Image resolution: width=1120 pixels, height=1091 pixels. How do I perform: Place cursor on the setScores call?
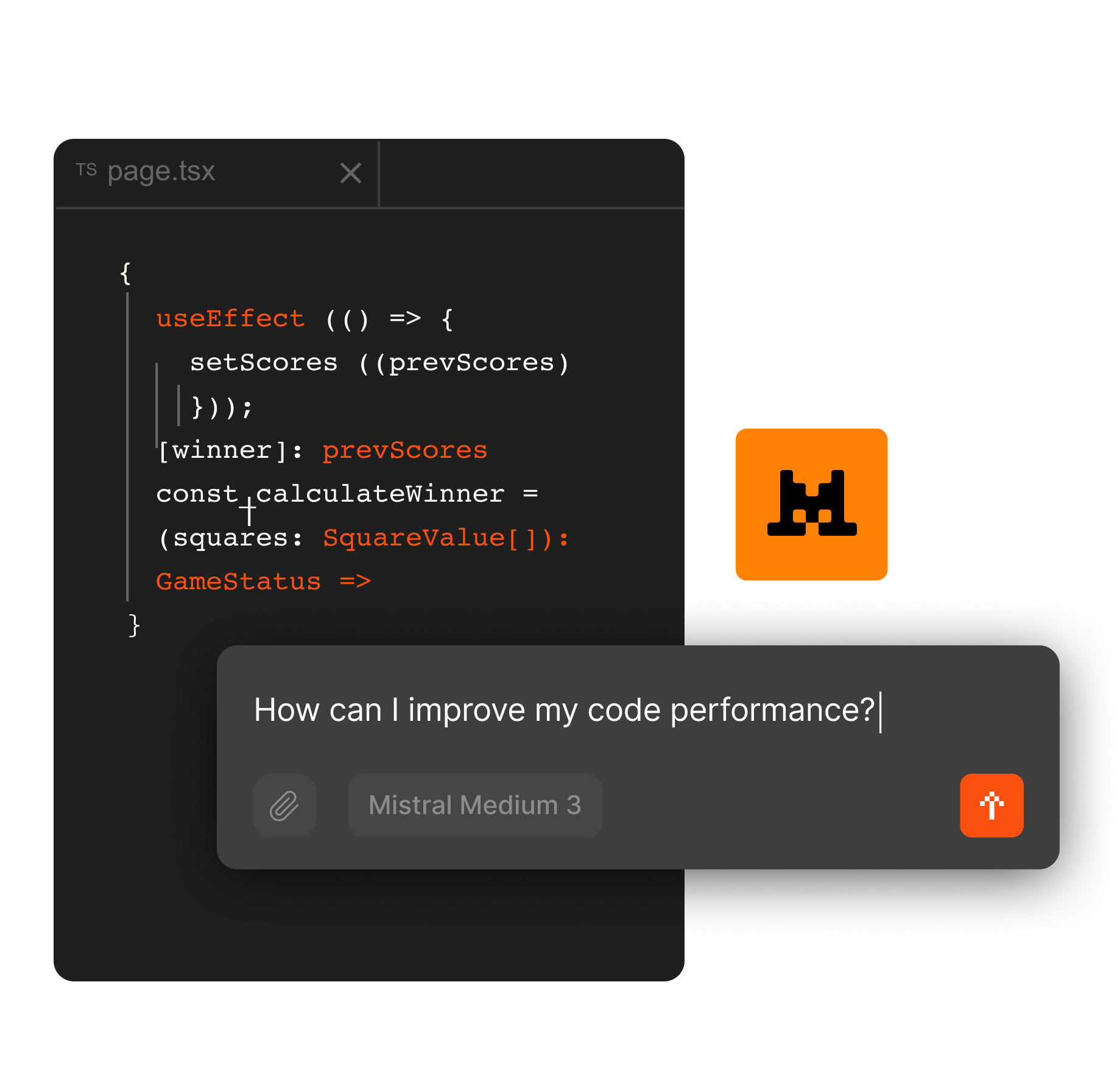[264, 363]
